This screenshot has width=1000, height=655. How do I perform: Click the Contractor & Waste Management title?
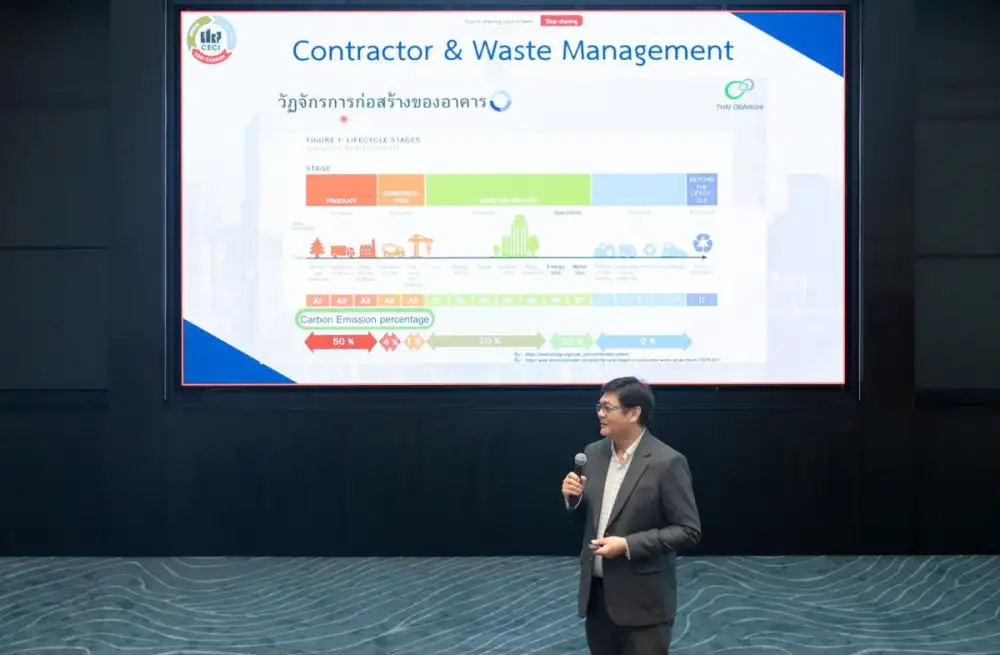point(512,51)
